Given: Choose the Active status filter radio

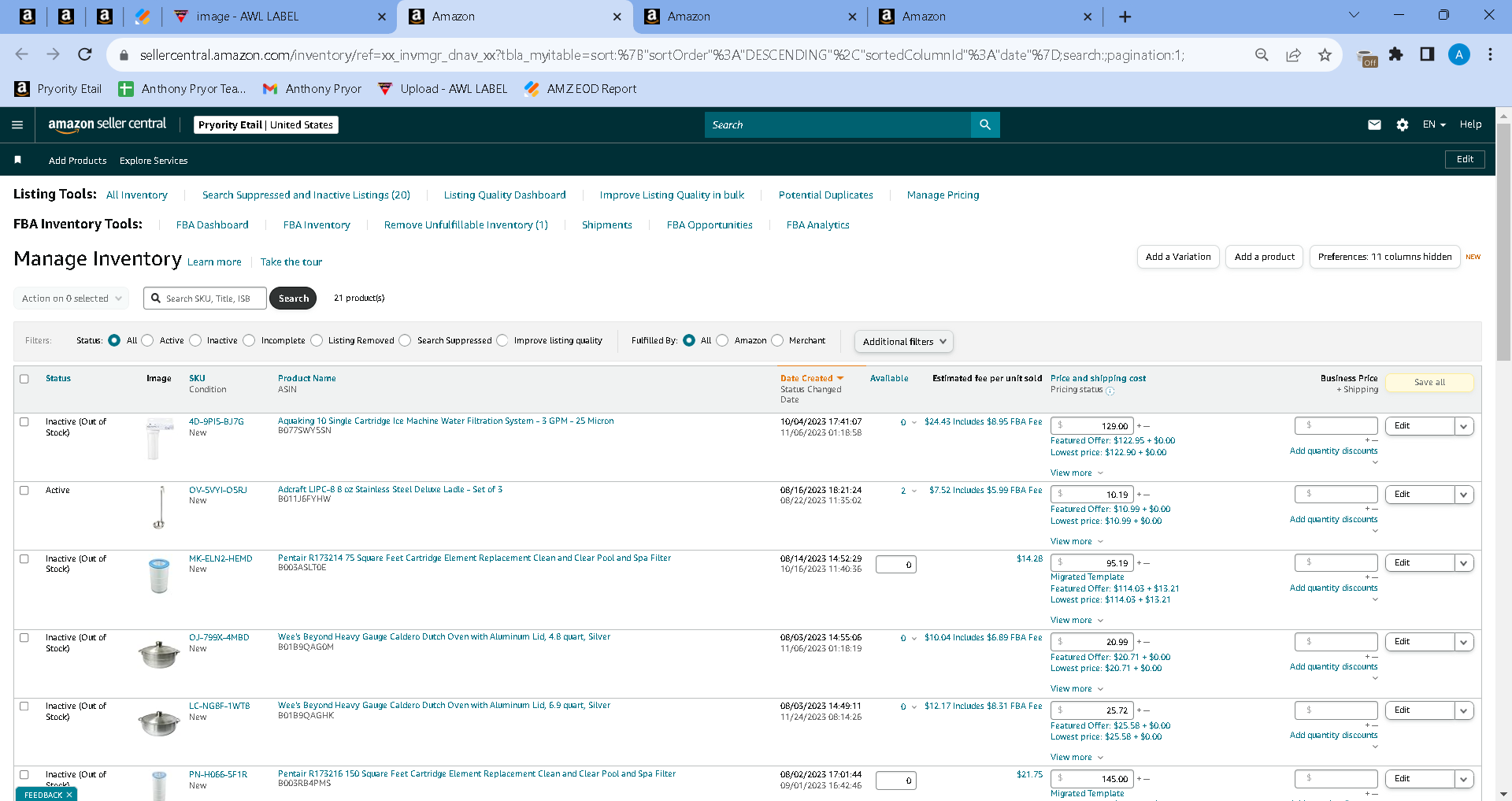Looking at the screenshot, I should pos(147,340).
